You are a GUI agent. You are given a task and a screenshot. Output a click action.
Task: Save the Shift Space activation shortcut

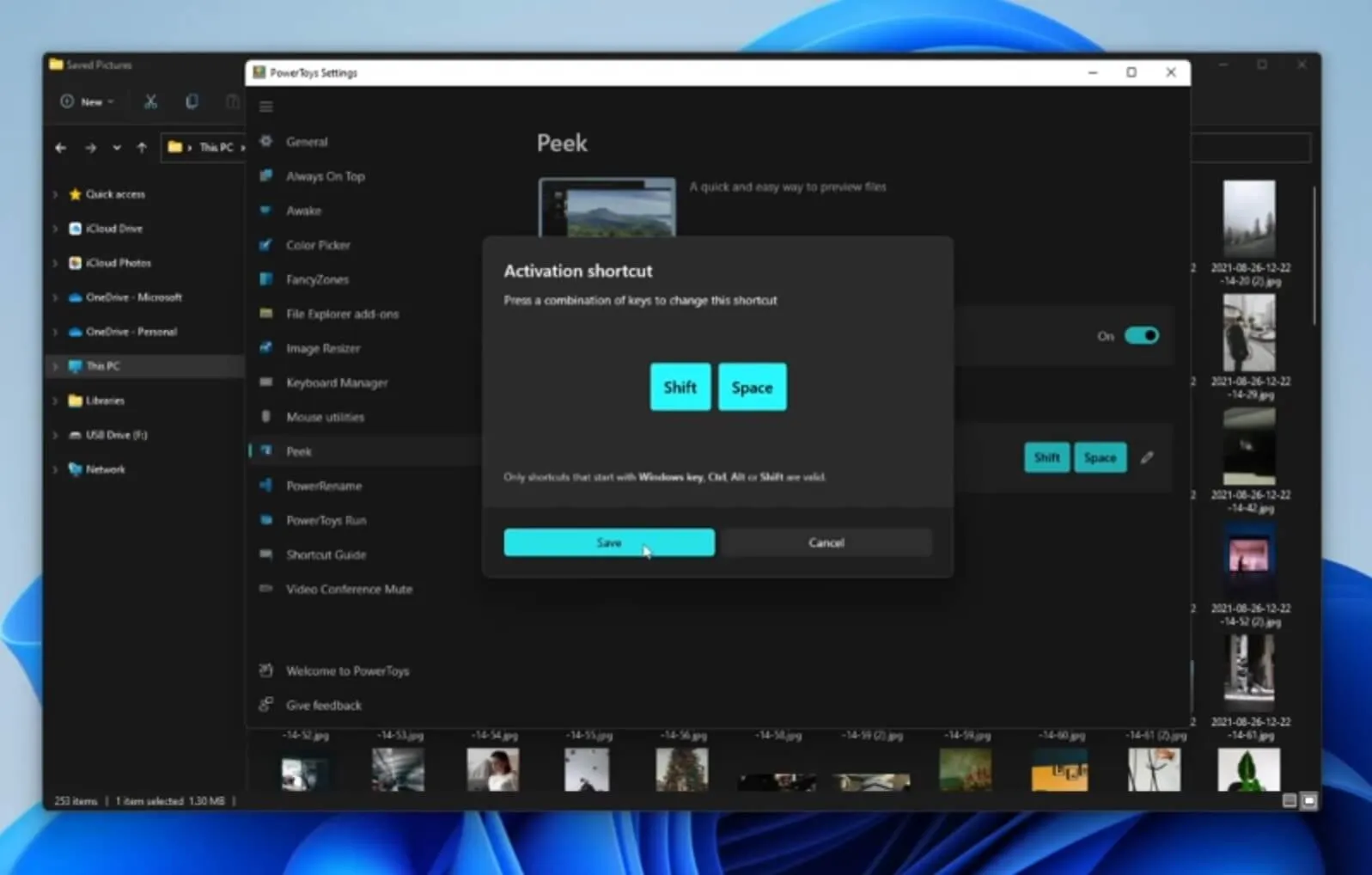pyautogui.click(x=609, y=542)
